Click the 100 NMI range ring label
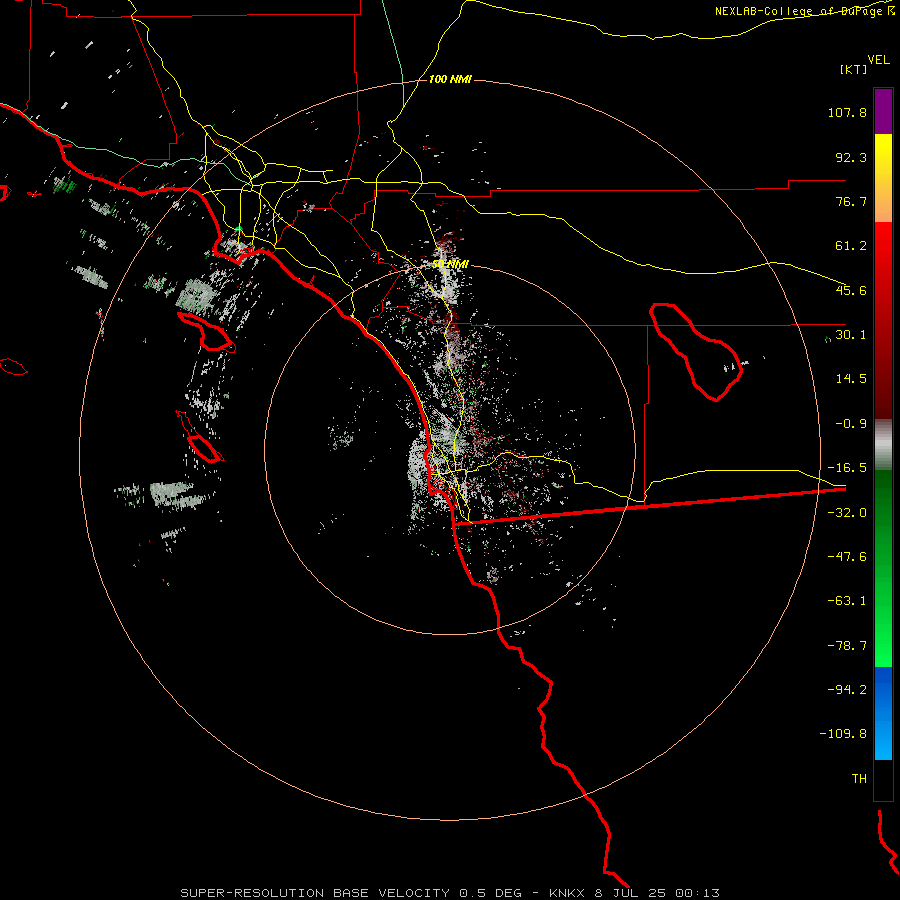The height and width of the screenshot is (900, 900). tap(450, 79)
